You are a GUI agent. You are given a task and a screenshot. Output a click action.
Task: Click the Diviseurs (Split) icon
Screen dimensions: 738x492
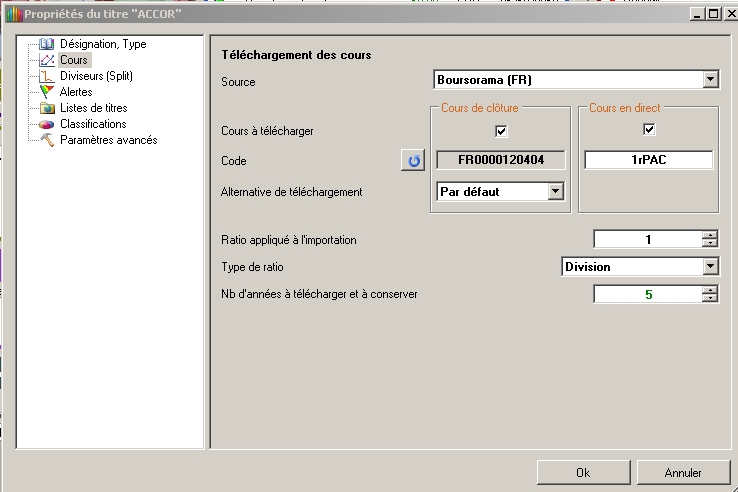click(46, 76)
